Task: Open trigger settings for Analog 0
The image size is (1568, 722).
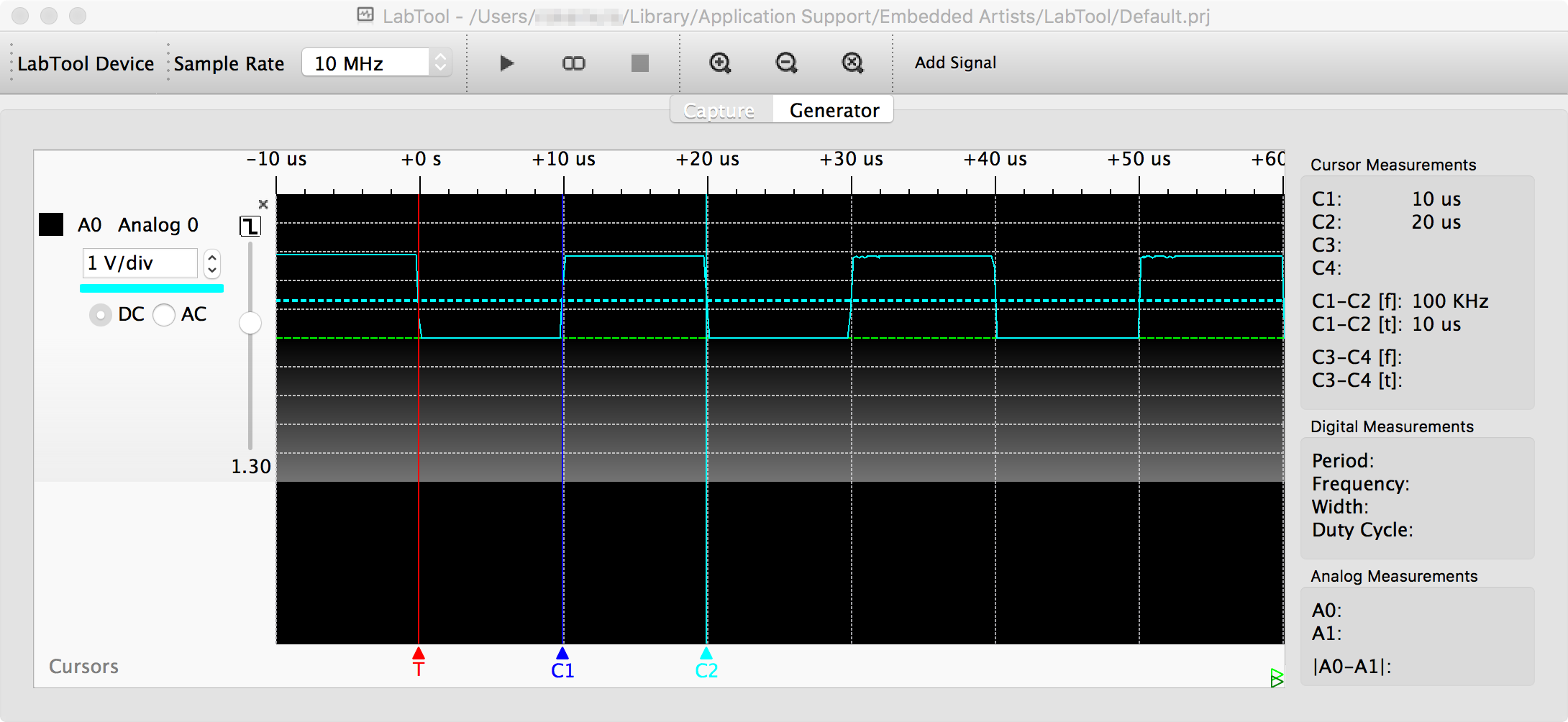Action: 250,225
